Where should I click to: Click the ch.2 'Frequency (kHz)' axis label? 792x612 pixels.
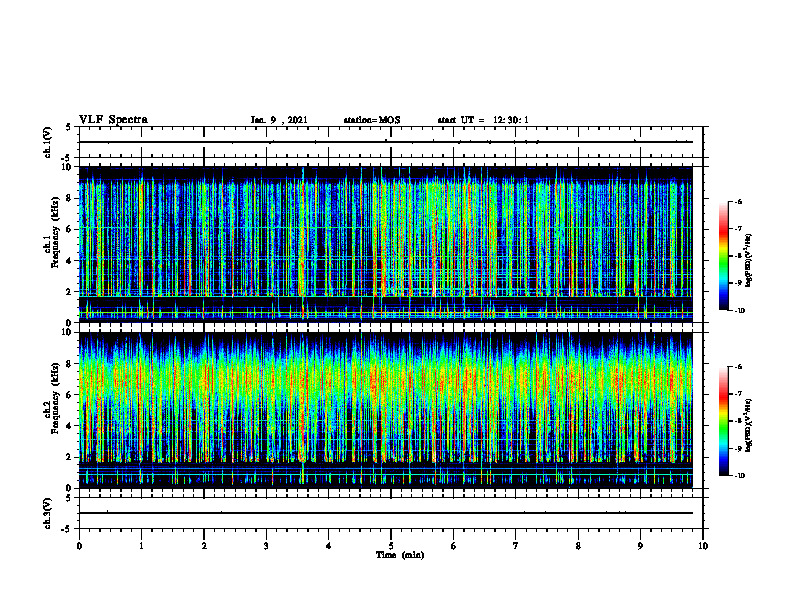(54, 398)
